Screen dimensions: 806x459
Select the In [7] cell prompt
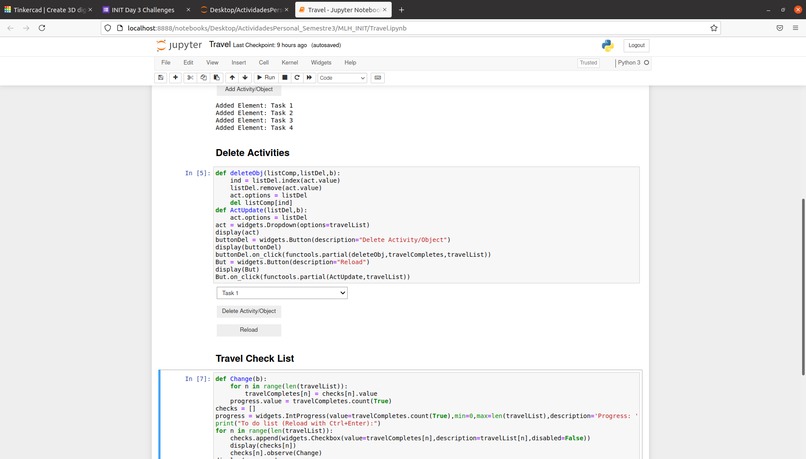197,379
